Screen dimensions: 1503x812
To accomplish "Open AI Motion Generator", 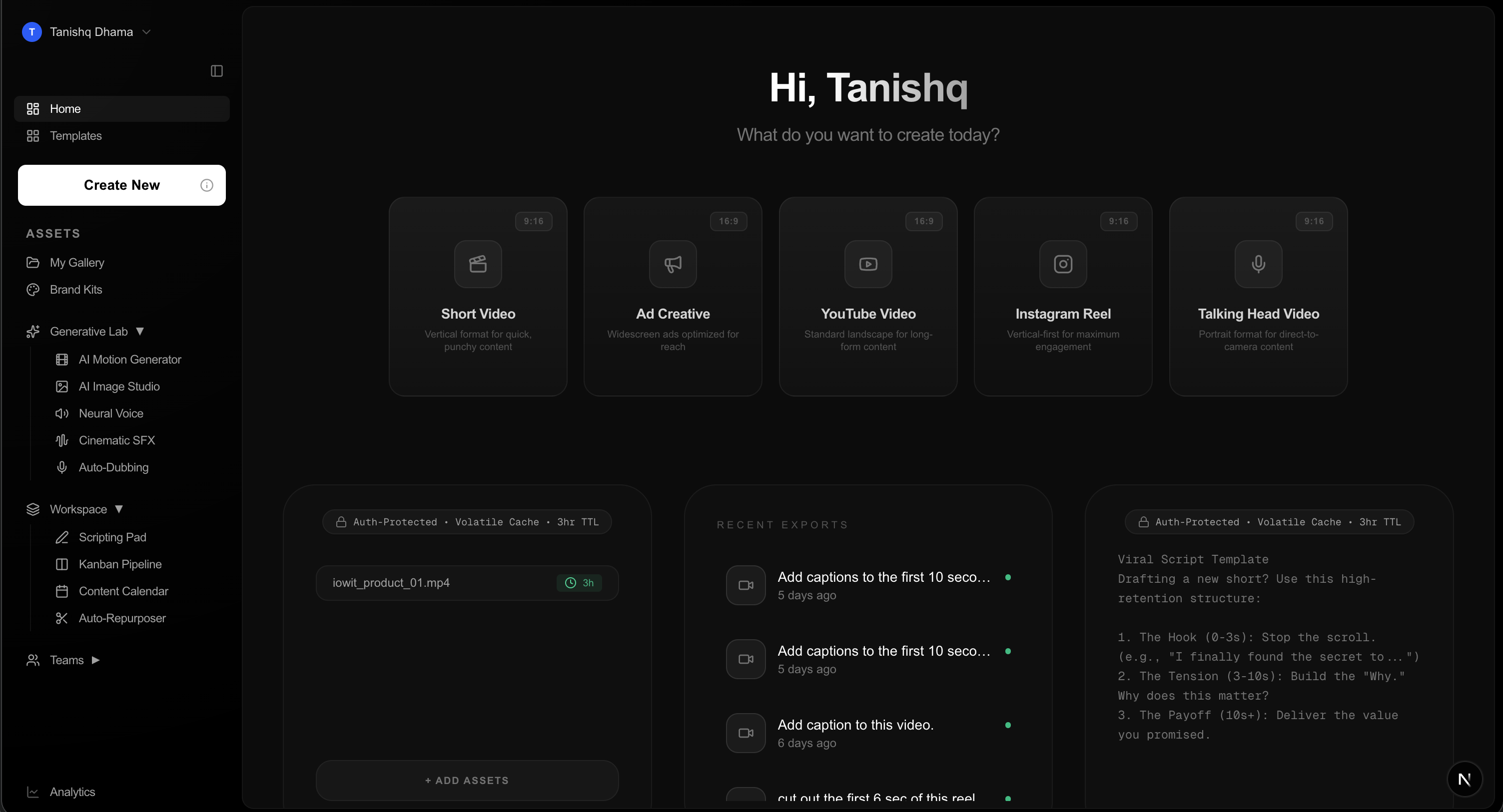I will point(129,360).
